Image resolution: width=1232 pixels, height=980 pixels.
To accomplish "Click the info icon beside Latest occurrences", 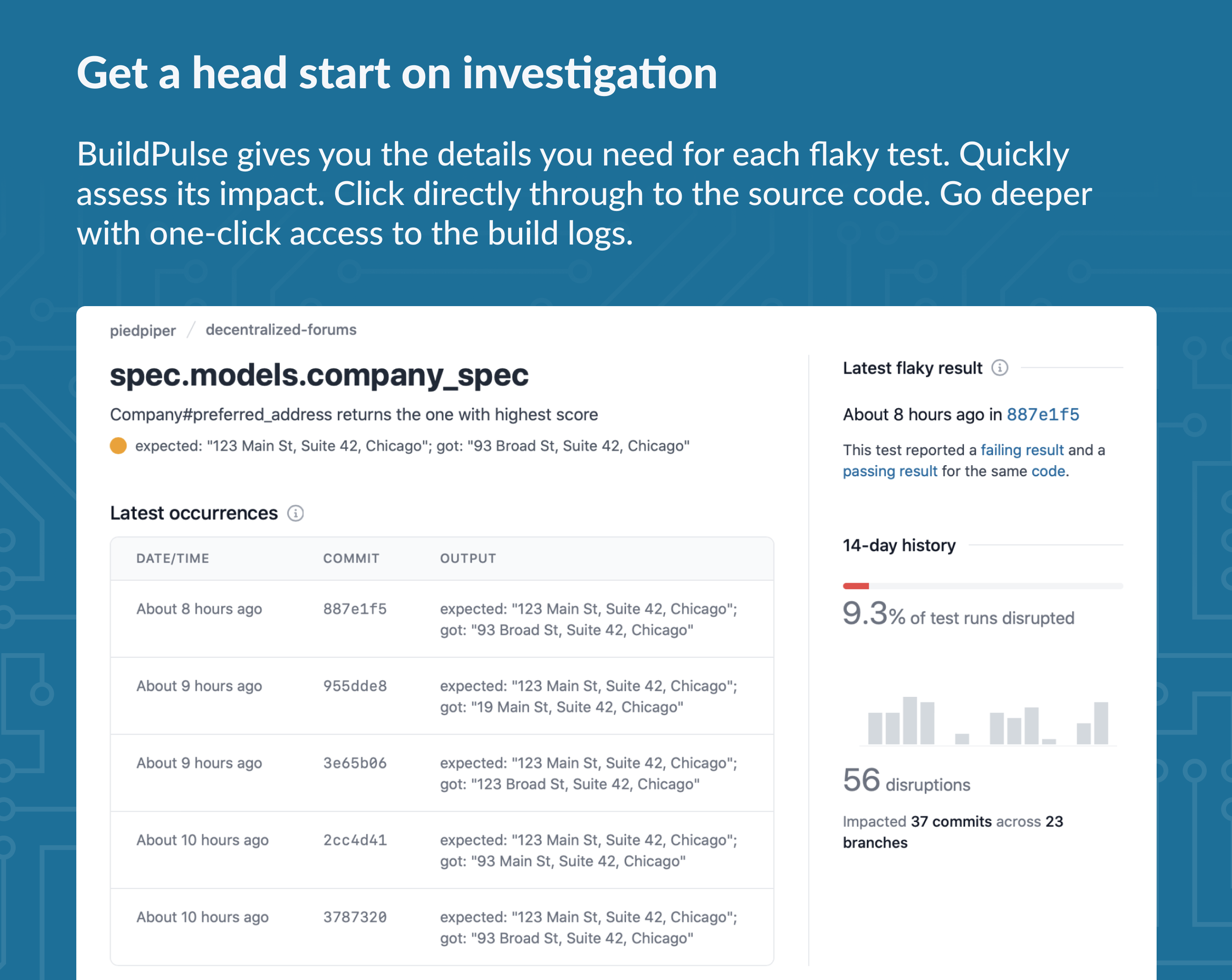I will coord(296,513).
